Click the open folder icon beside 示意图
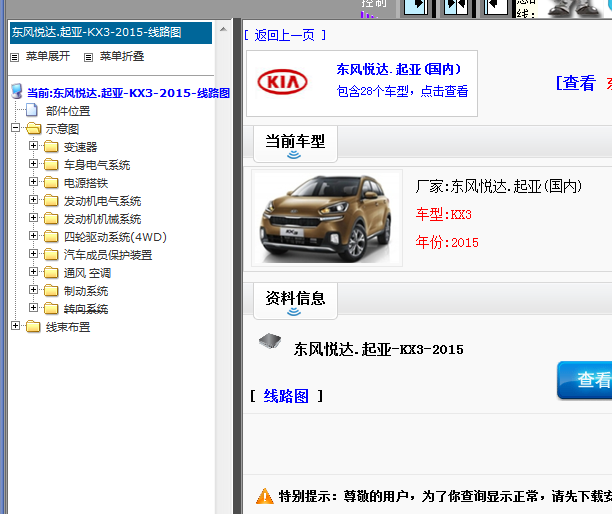 click(34, 128)
